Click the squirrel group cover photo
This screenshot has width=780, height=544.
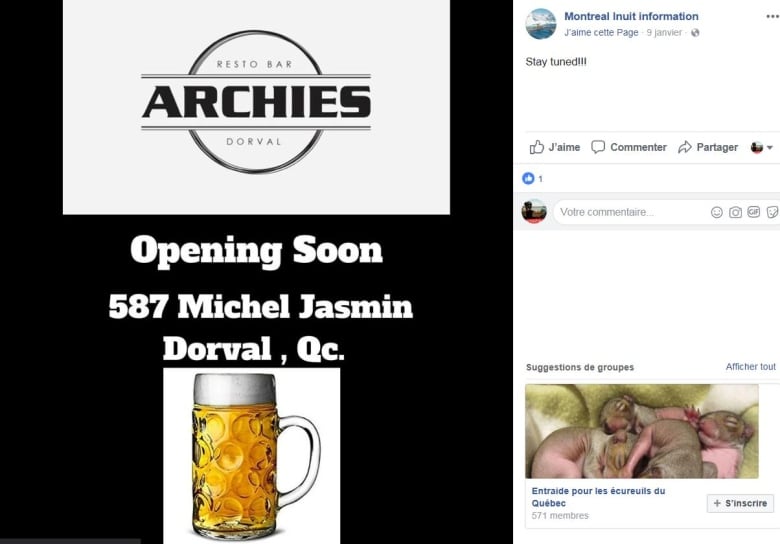click(642, 431)
